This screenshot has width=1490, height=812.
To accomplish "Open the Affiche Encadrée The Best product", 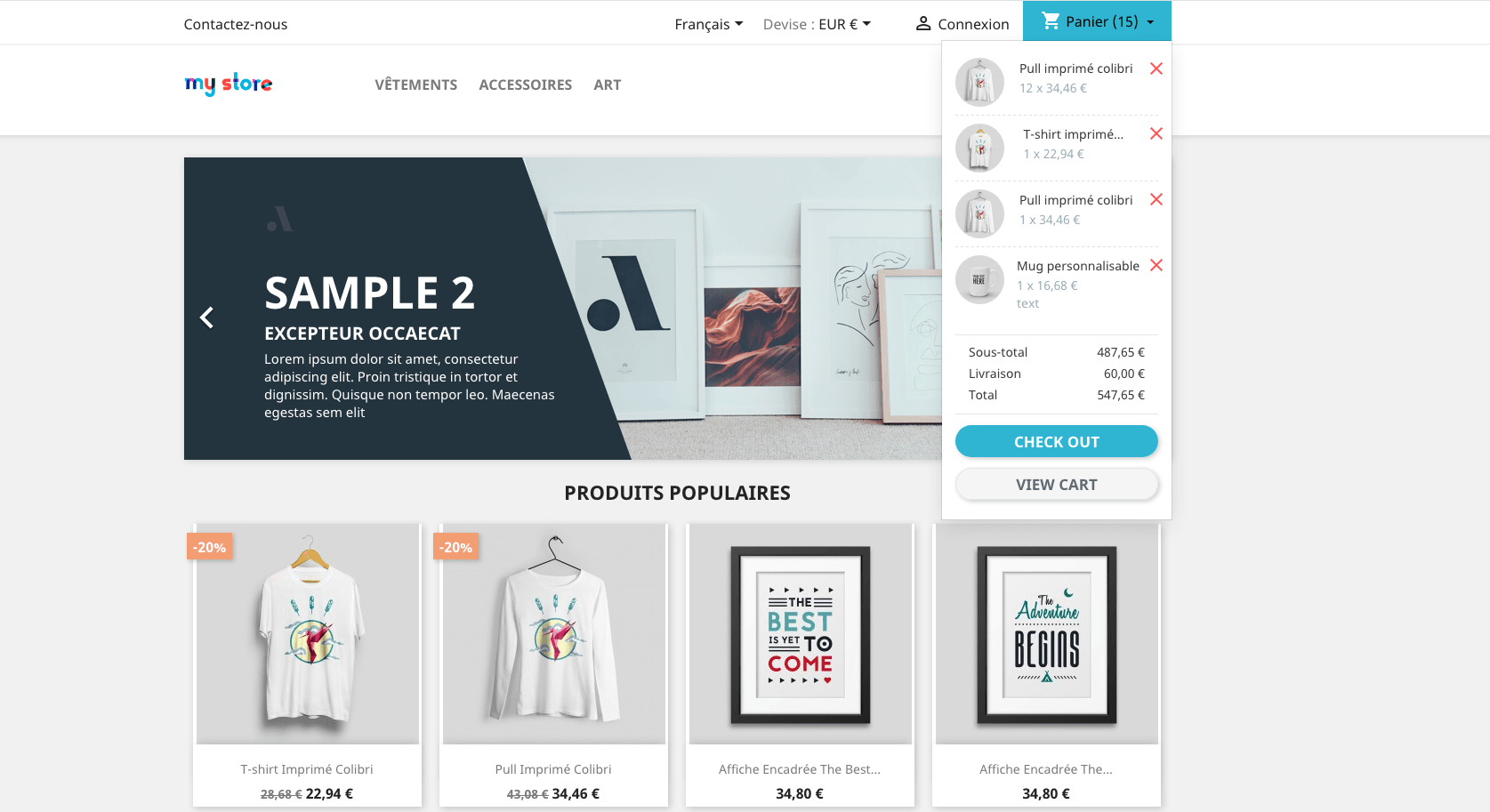I will pyautogui.click(x=800, y=769).
